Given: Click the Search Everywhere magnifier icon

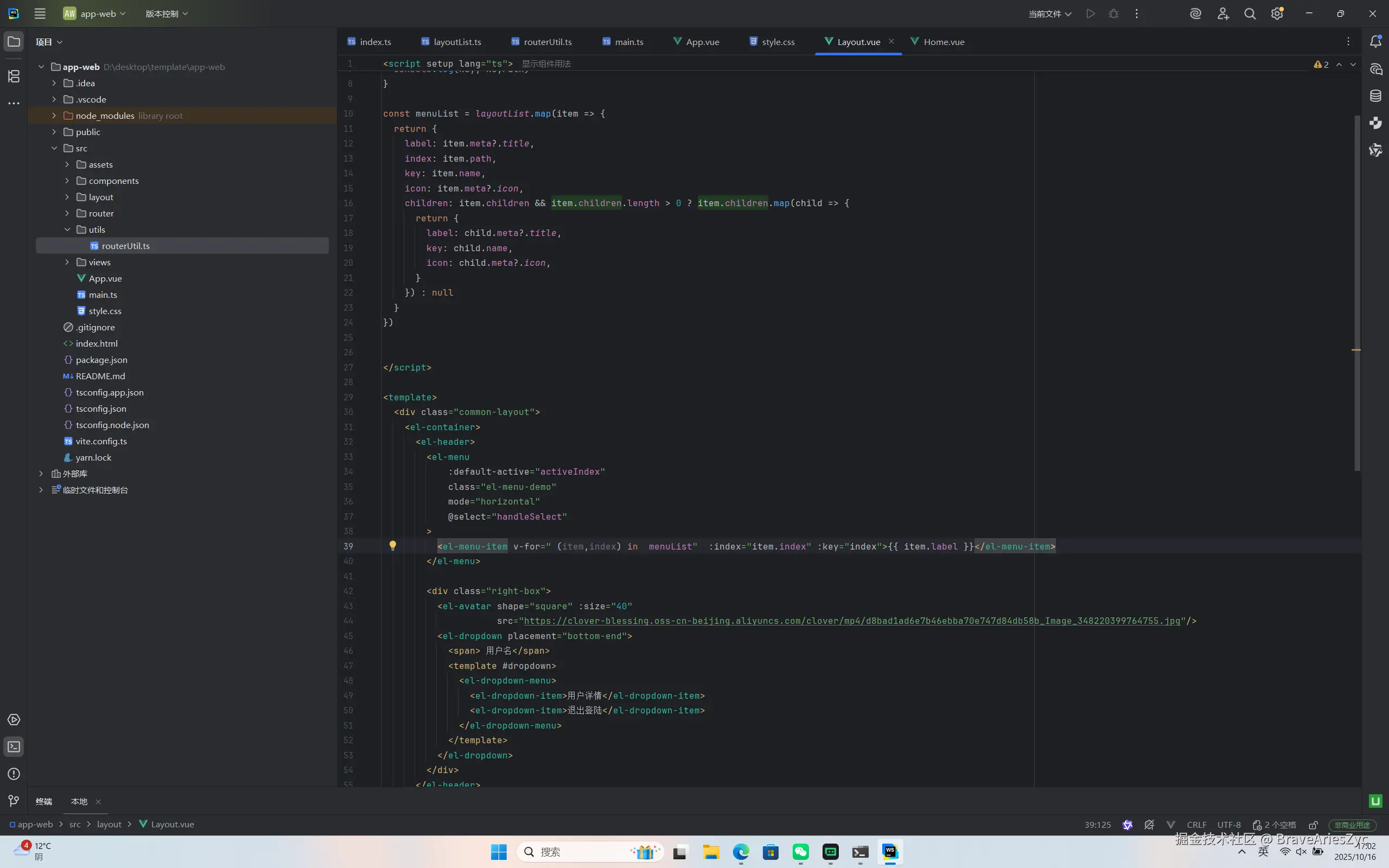Looking at the screenshot, I should (1250, 14).
